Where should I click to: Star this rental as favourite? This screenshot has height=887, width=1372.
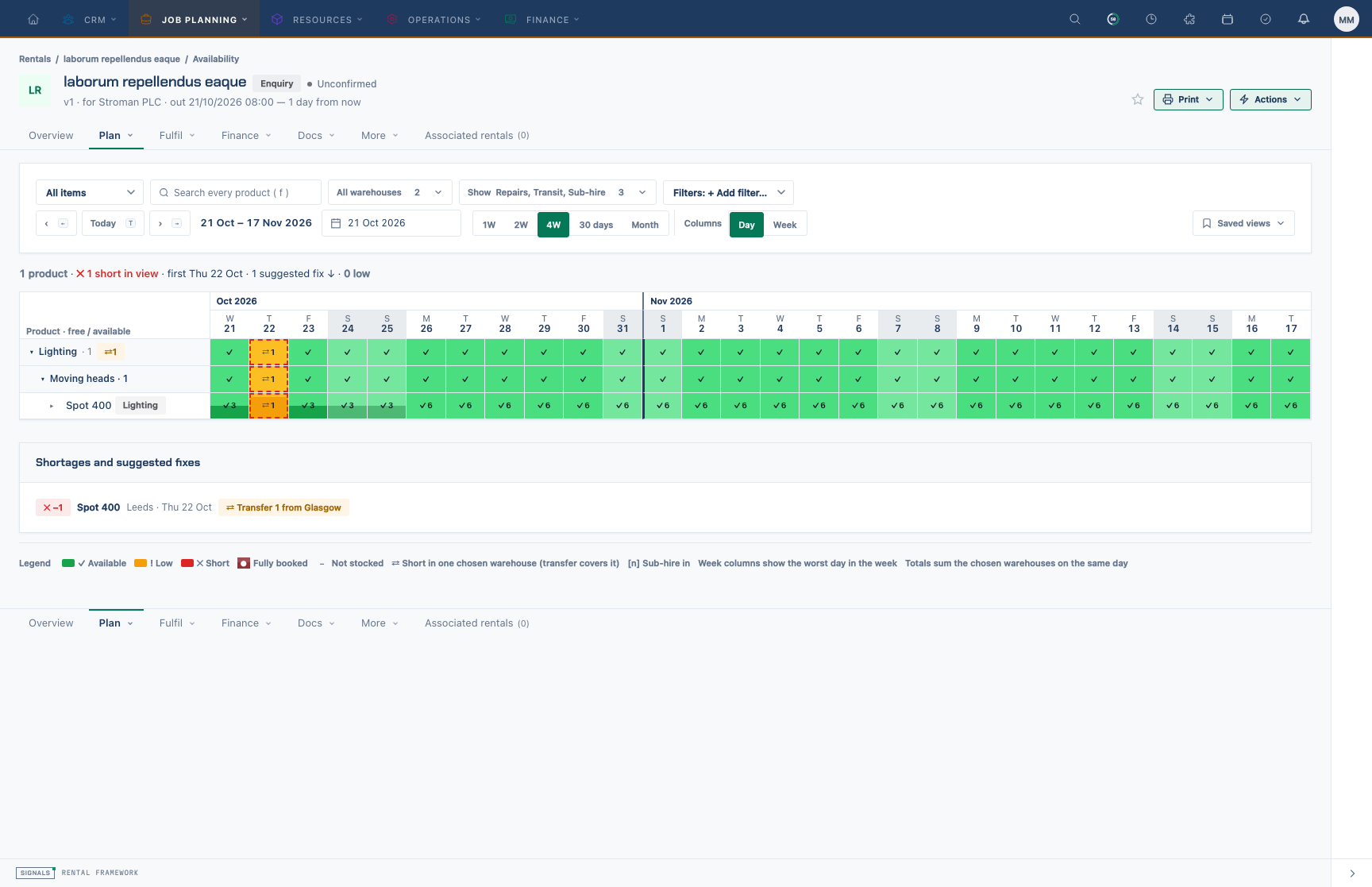click(x=1138, y=99)
